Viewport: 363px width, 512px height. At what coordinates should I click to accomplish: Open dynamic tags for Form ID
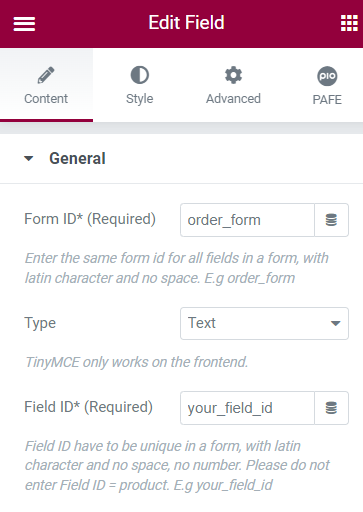331,220
